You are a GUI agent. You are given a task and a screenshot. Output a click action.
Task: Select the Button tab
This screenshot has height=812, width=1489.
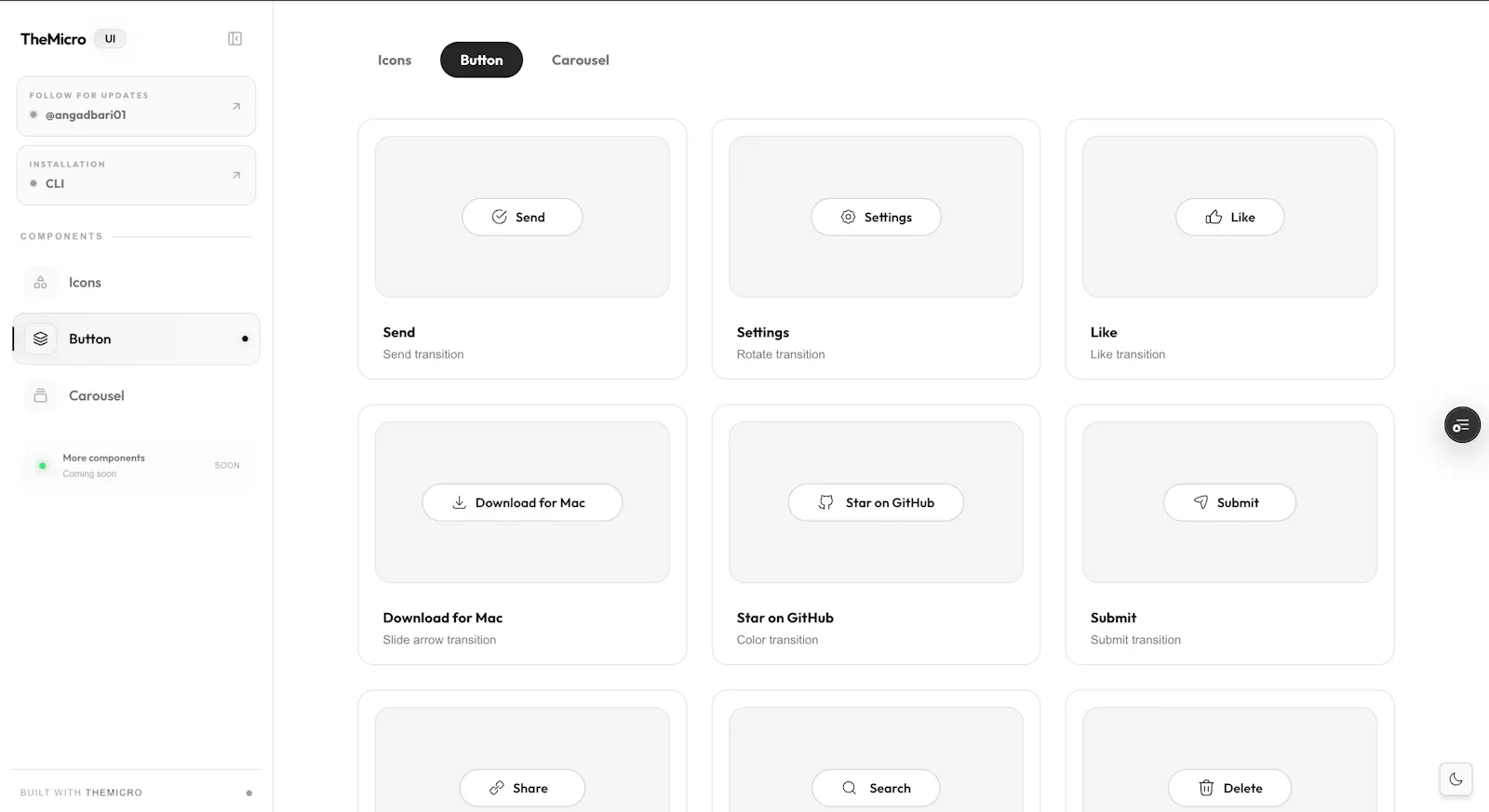[481, 60]
